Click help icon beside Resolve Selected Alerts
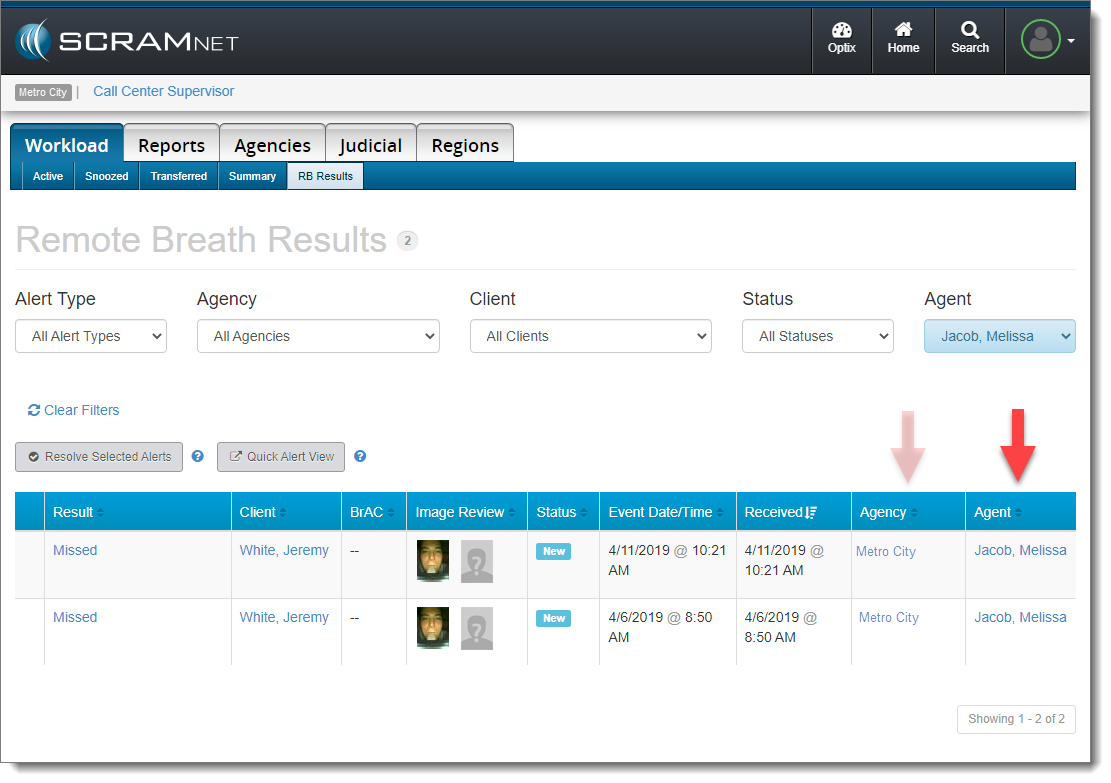The image size is (1111, 783). pyautogui.click(x=198, y=456)
